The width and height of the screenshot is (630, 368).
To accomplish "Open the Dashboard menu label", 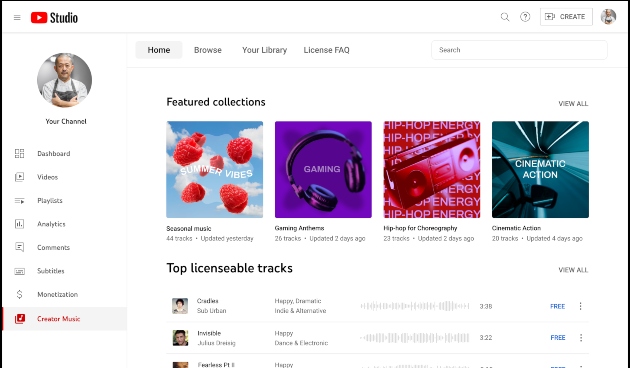I will tap(53, 153).
